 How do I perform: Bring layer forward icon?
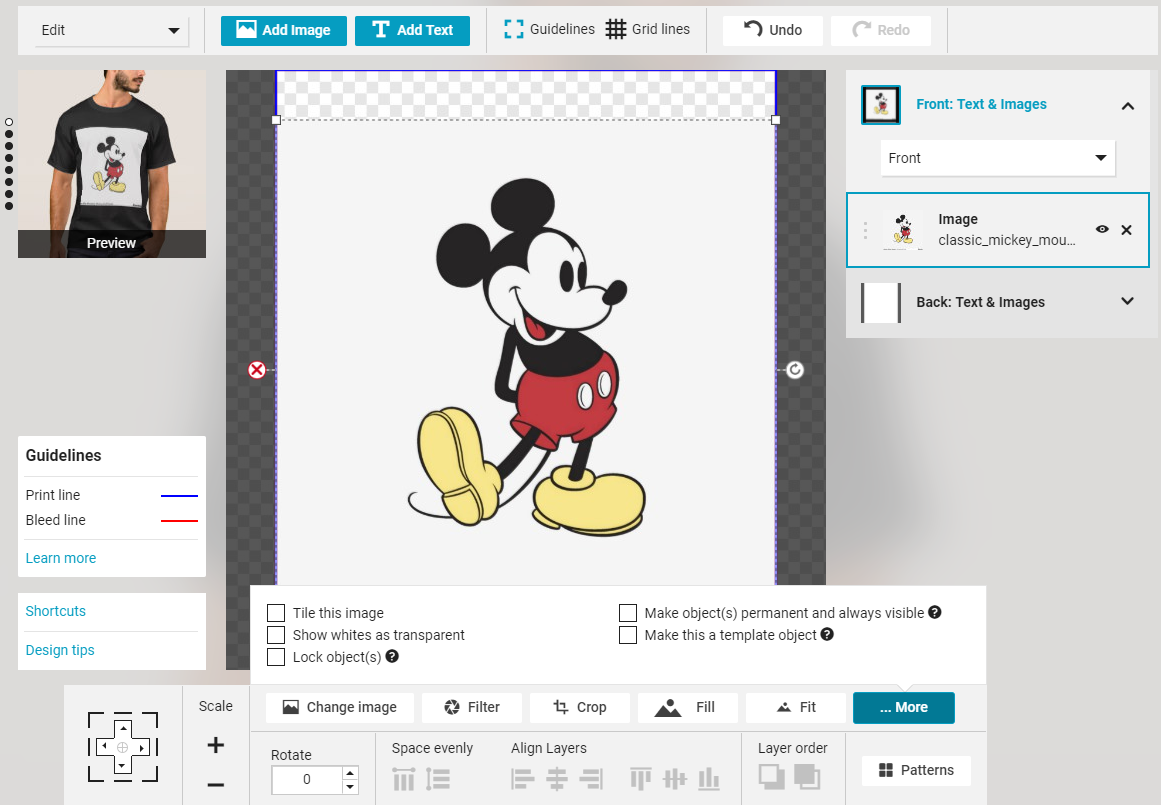click(772, 776)
